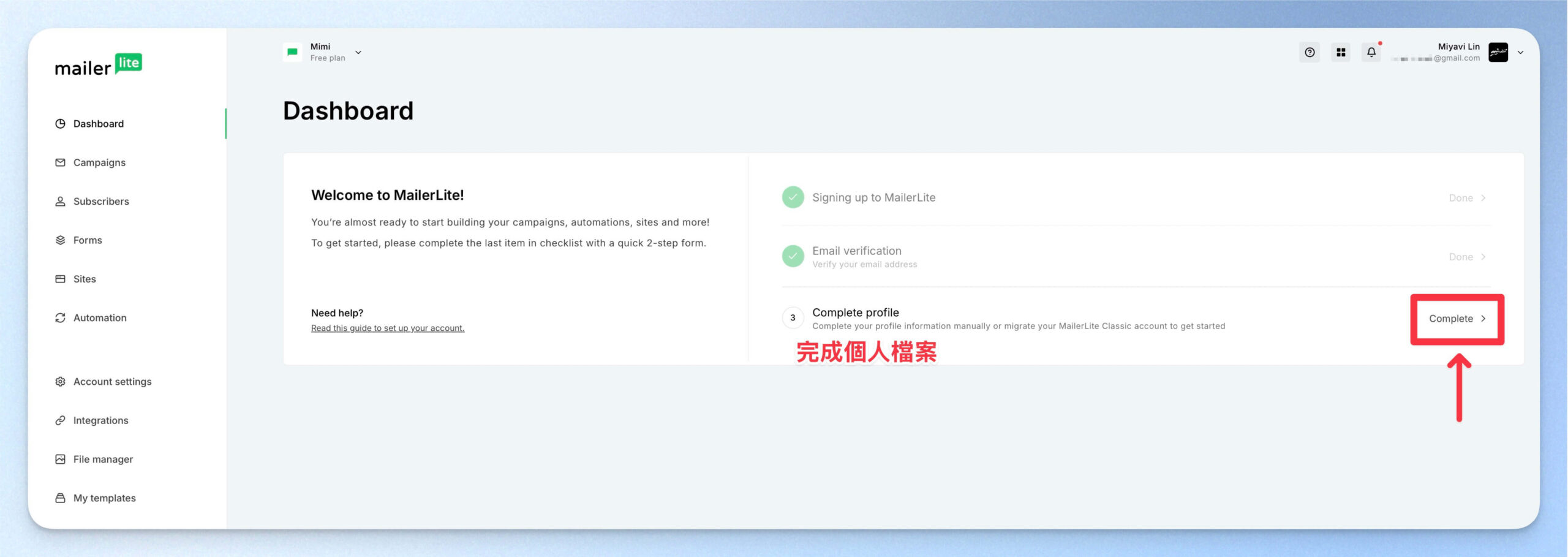The width and height of the screenshot is (1568, 557).
Task: Click the Account settings gear icon
Action: tap(60, 382)
